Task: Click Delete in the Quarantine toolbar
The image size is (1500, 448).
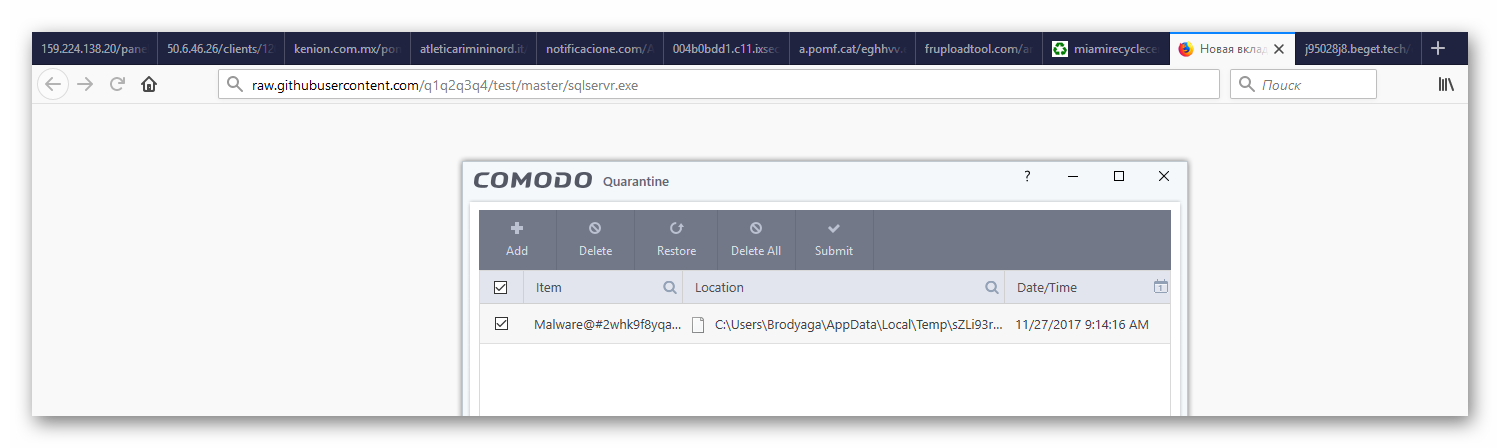Action: (595, 240)
